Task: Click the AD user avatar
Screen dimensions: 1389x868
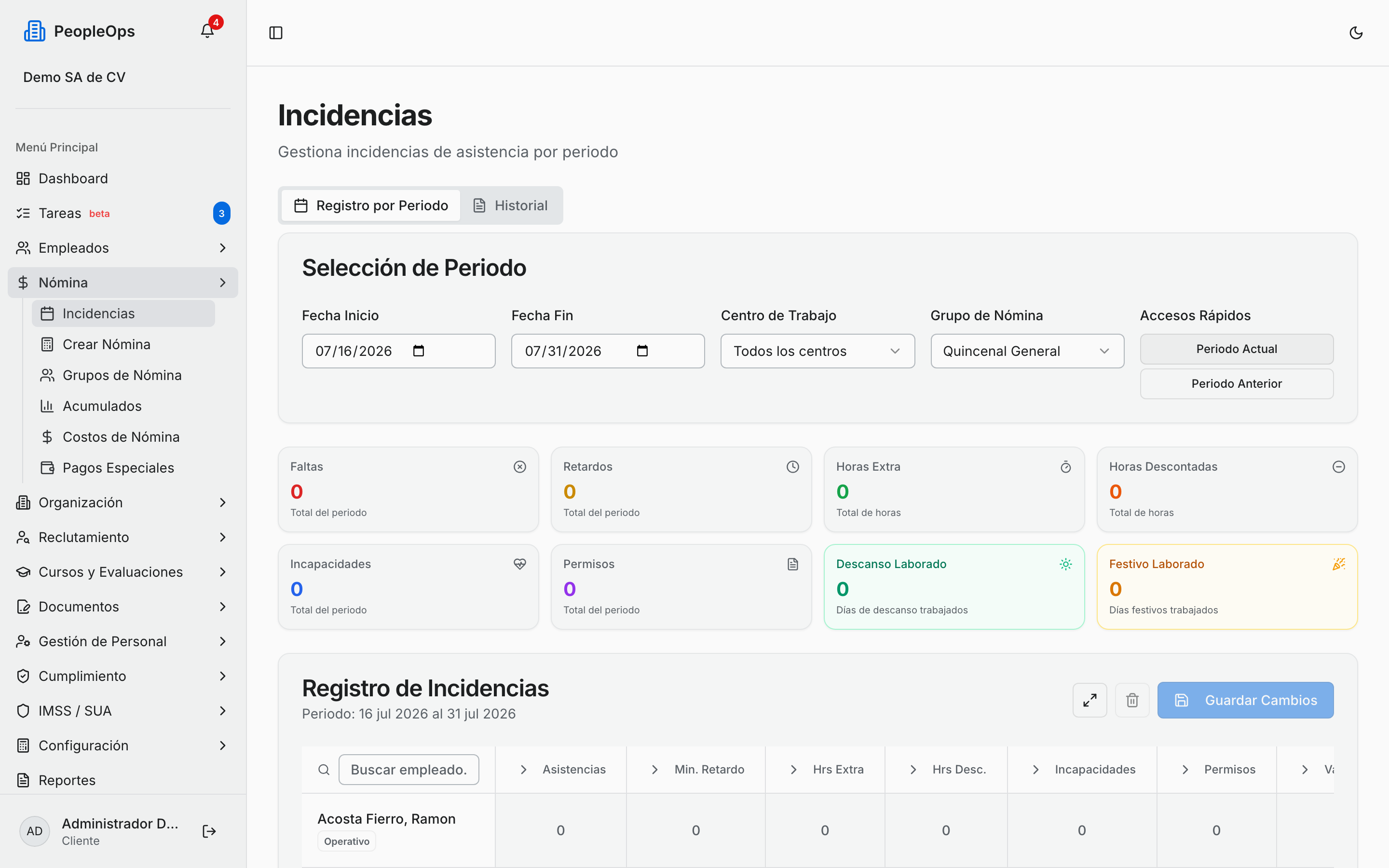Action: pyautogui.click(x=34, y=831)
